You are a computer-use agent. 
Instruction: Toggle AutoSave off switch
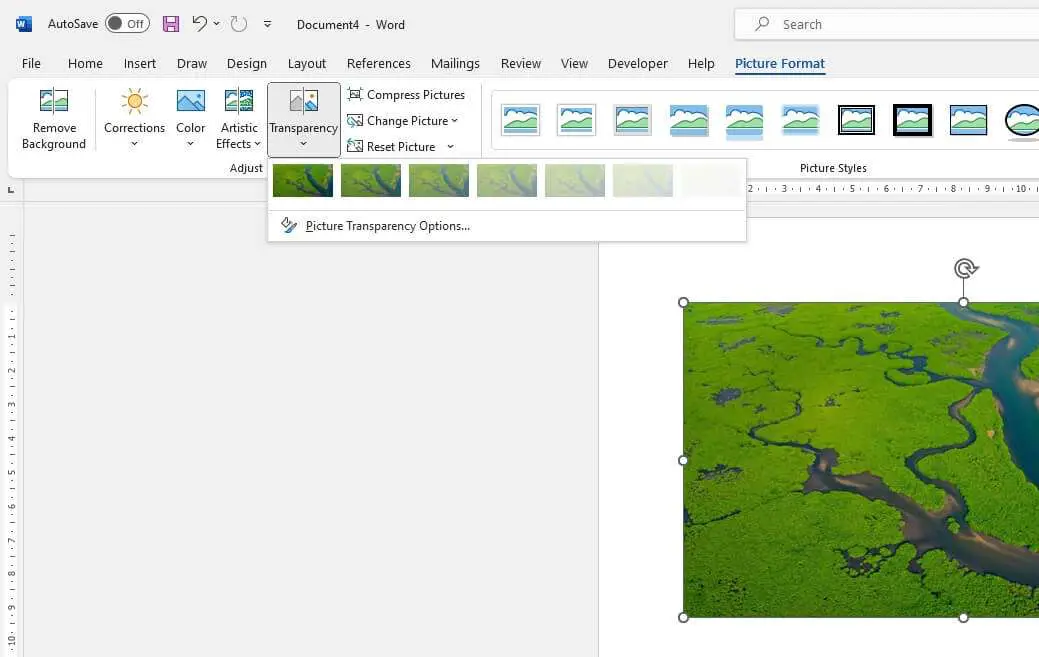point(127,22)
